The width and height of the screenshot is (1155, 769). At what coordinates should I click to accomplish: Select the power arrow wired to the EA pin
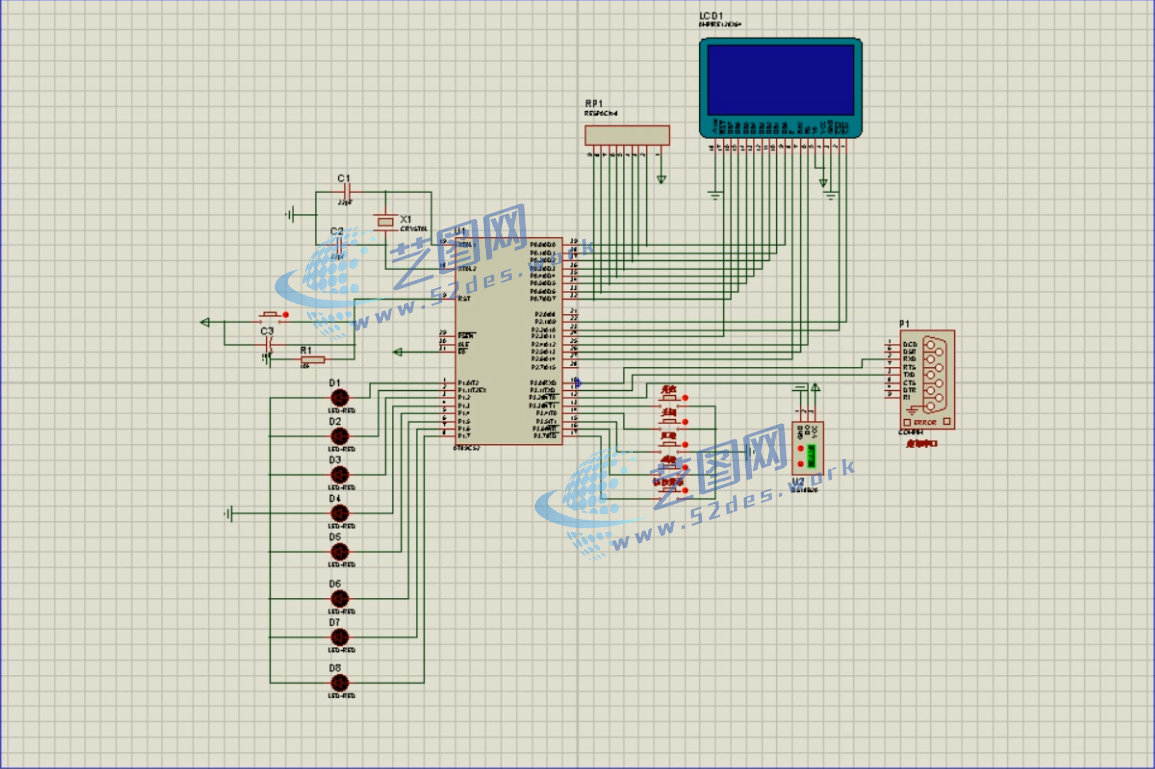[x=398, y=352]
